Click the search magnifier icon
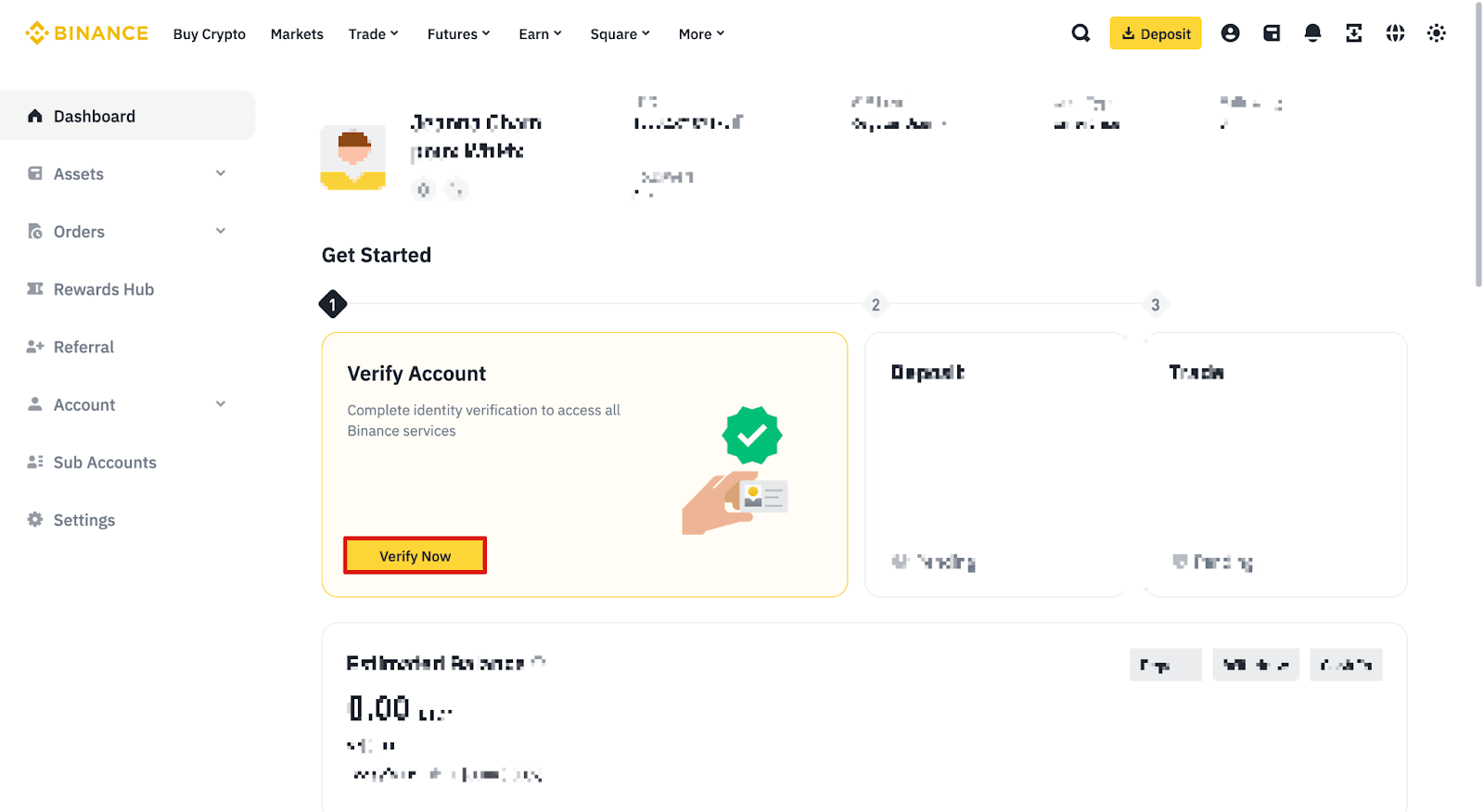 [x=1081, y=33]
